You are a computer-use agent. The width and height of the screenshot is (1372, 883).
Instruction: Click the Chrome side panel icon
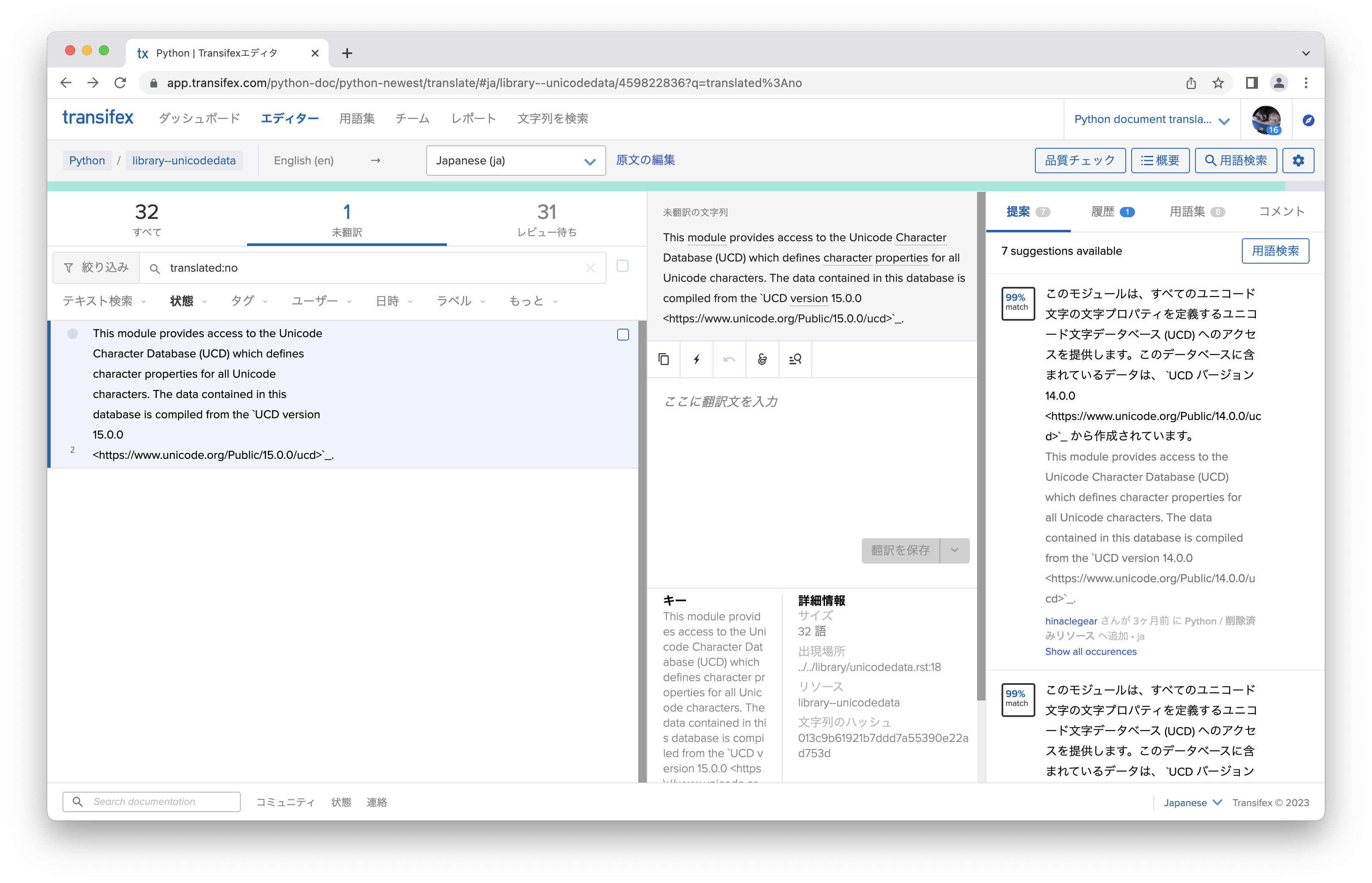[1251, 83]
